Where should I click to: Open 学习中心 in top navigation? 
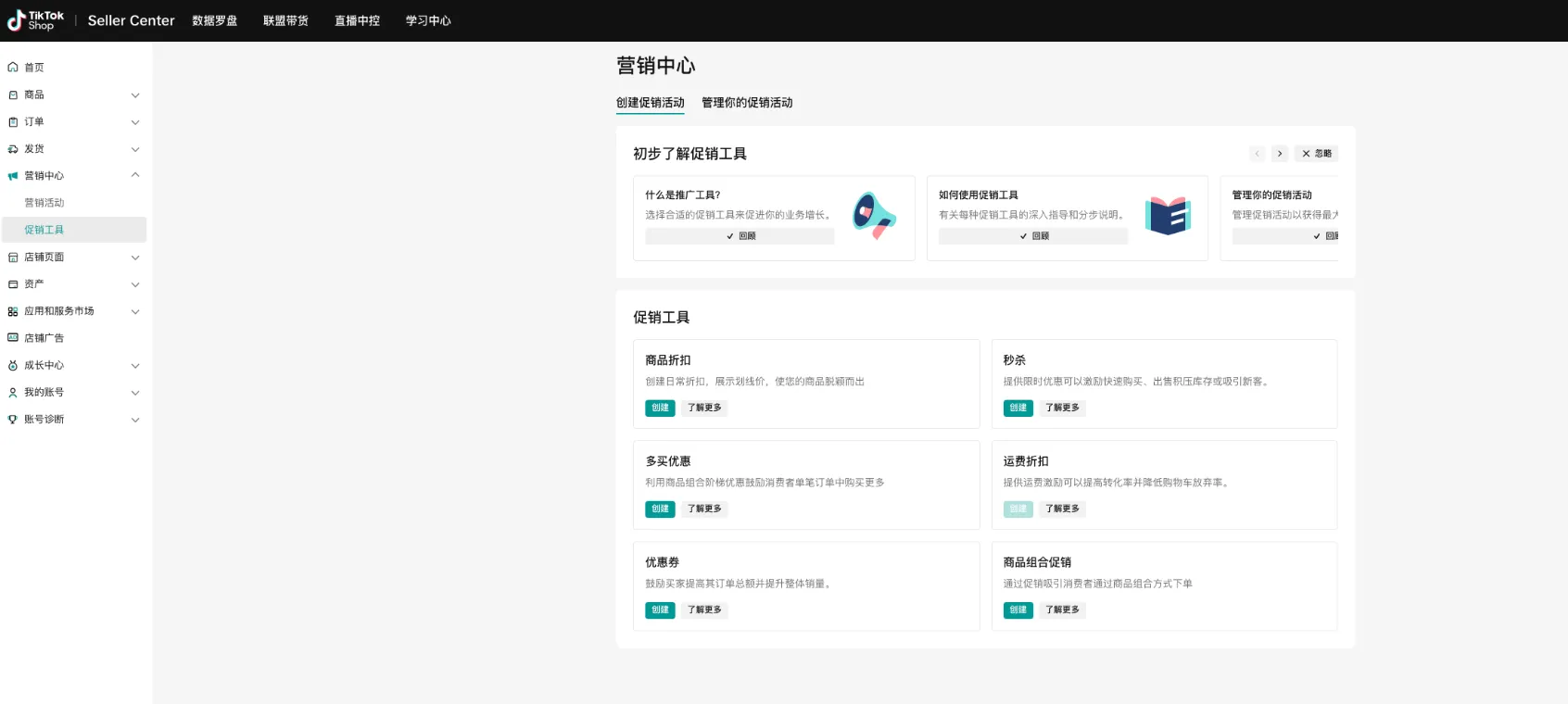tap(428, 20)
